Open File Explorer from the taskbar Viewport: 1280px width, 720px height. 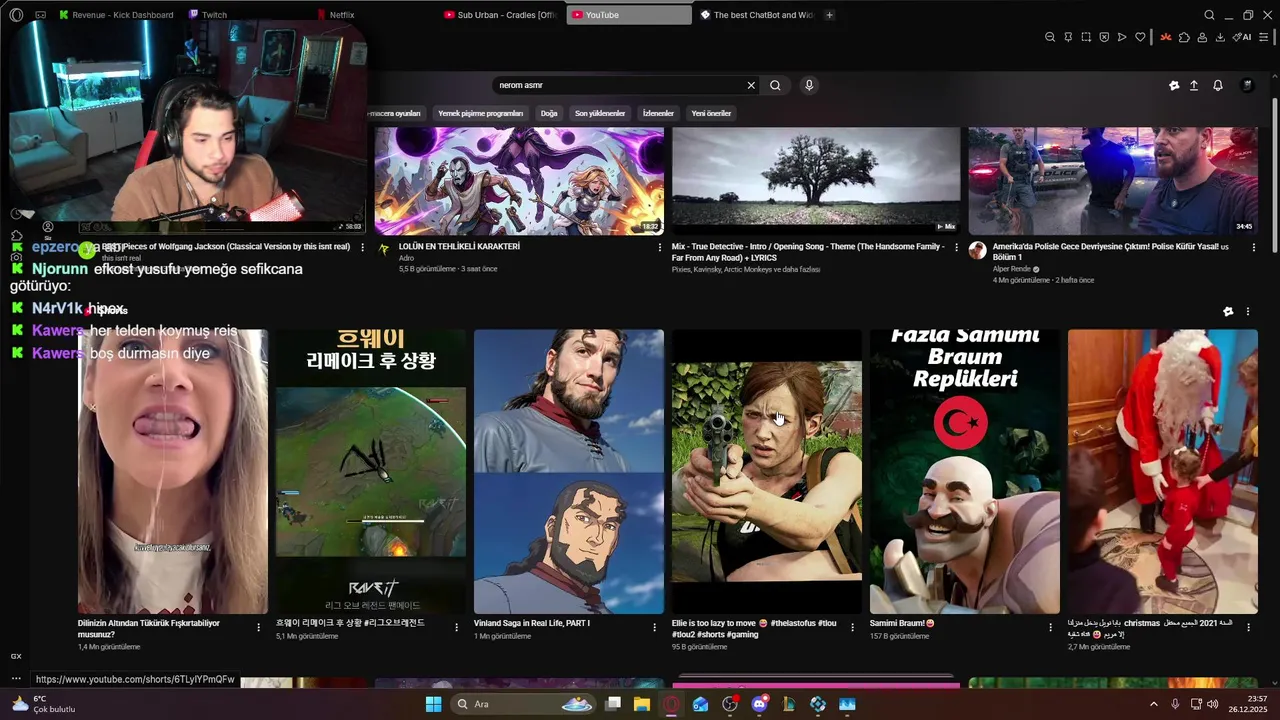click(x=641, y=704)
